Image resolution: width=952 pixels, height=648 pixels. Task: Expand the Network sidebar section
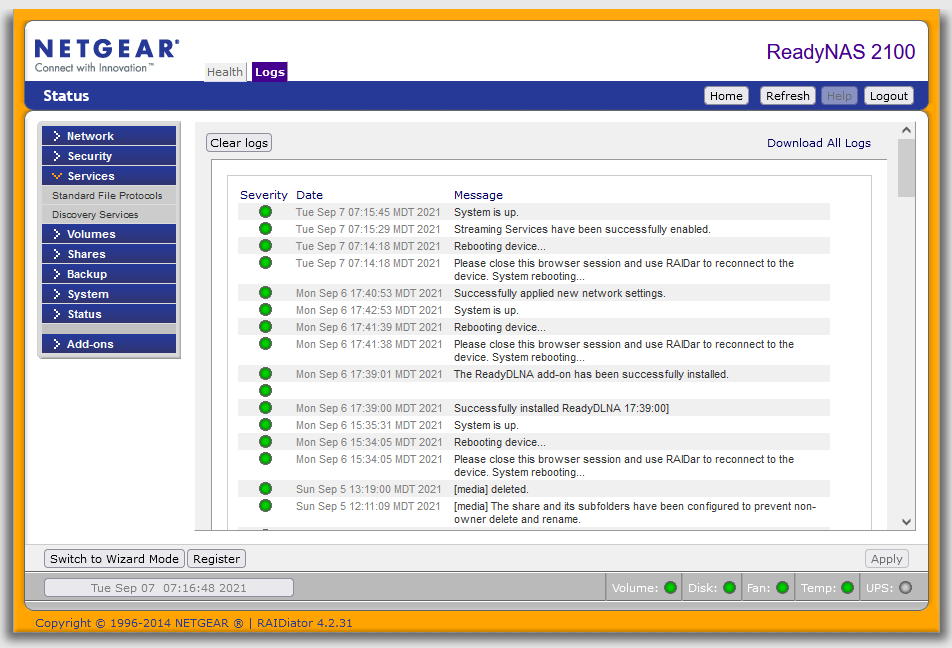[x=109, y=135]
